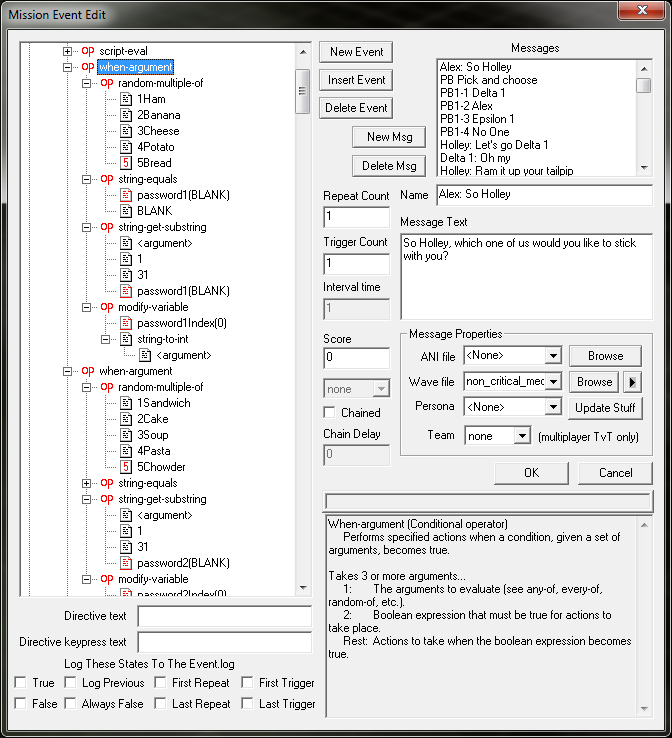Click the red OP icon beside modify-variable under first when-argument
672x738 pixels.
tap(107, 307)
